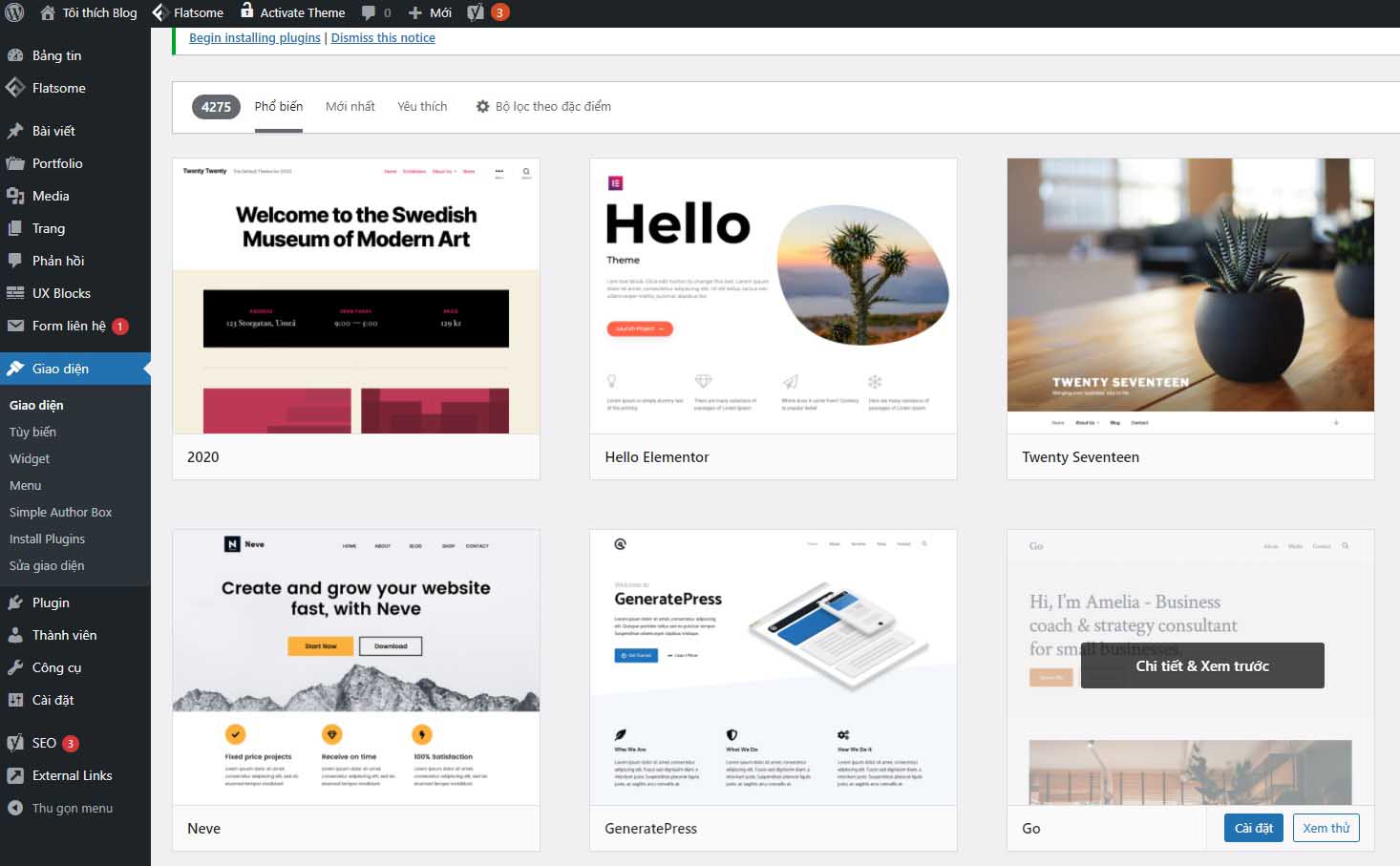This screenshot has width=1400, height=866.
Task: Switch to the Phổ biến tab
Action: [279, 106]
